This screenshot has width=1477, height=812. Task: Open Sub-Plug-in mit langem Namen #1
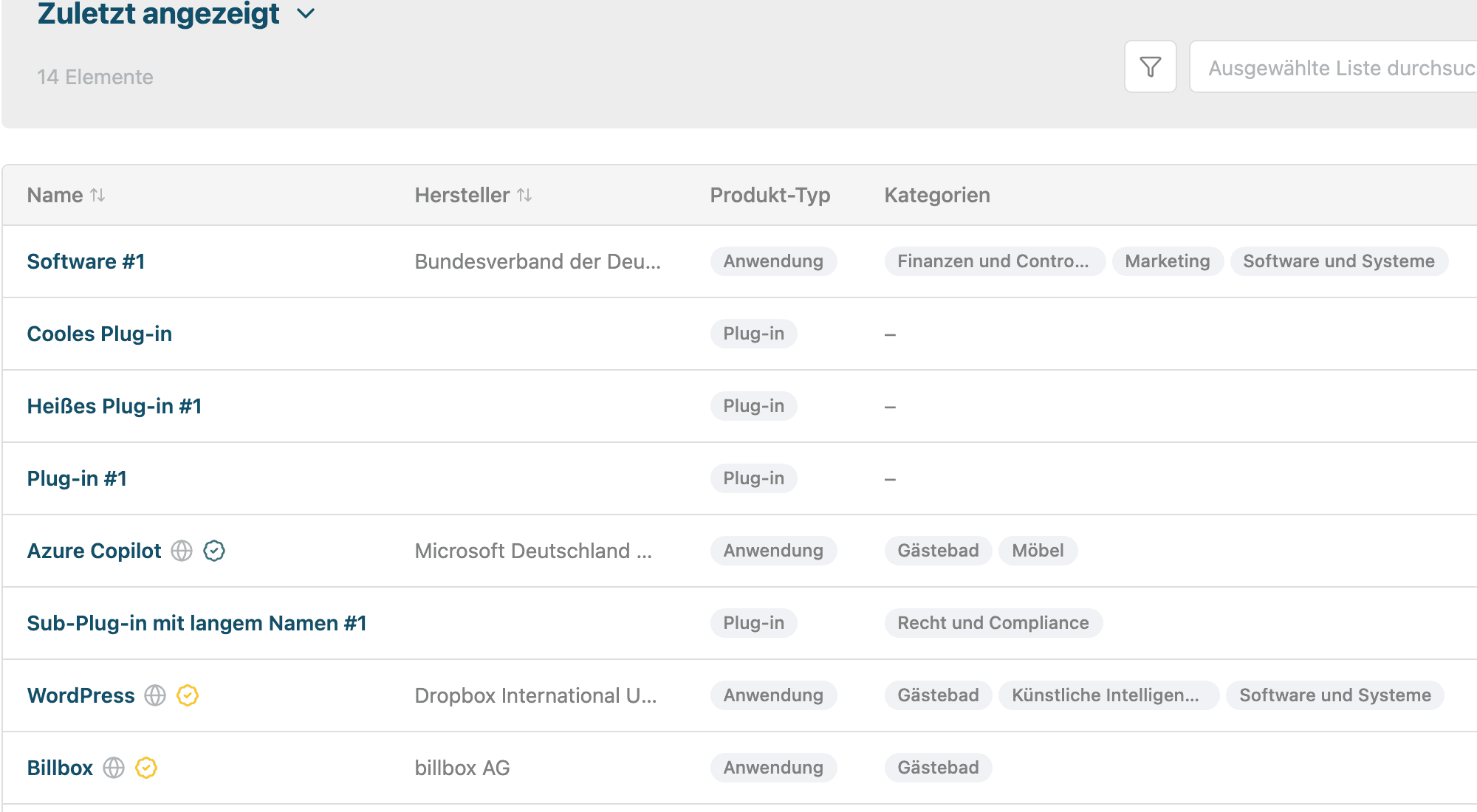(196, 623)
